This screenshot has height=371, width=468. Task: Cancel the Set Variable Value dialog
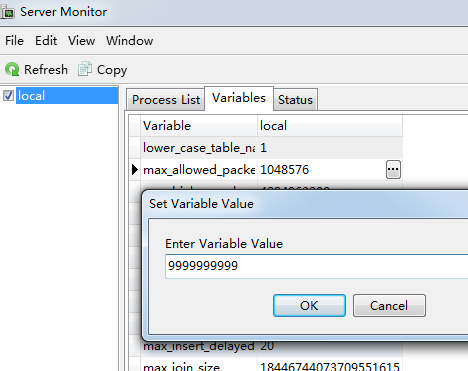point(389,305)
